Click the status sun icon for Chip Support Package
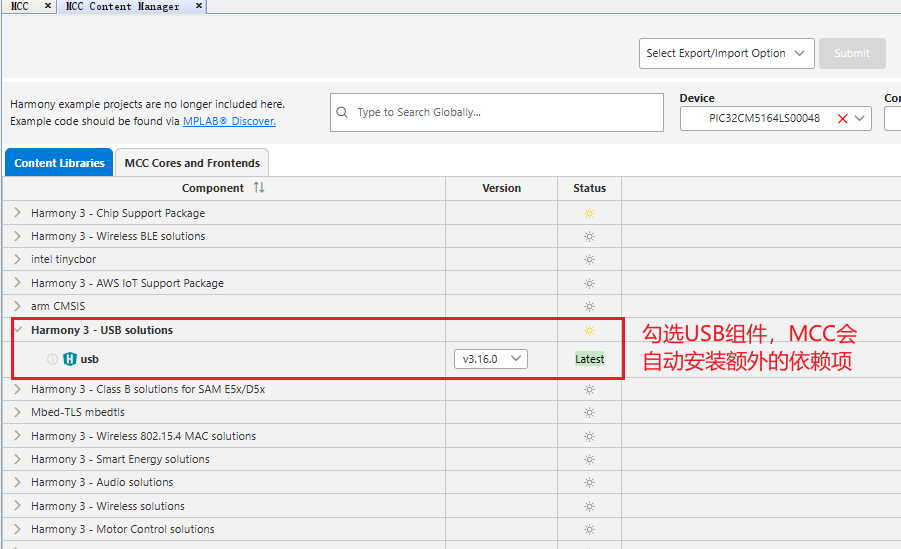 click(x=589, y=213)
